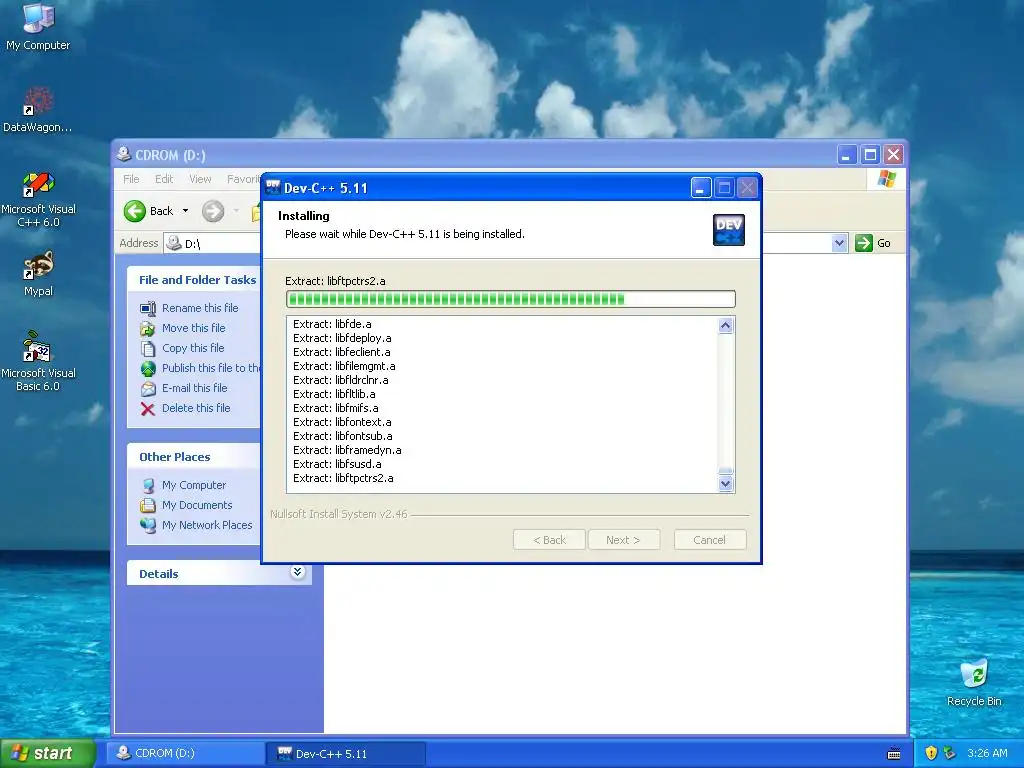Open the Address bar dropdown arrow
1024x768 pixels.
[839, 243]
